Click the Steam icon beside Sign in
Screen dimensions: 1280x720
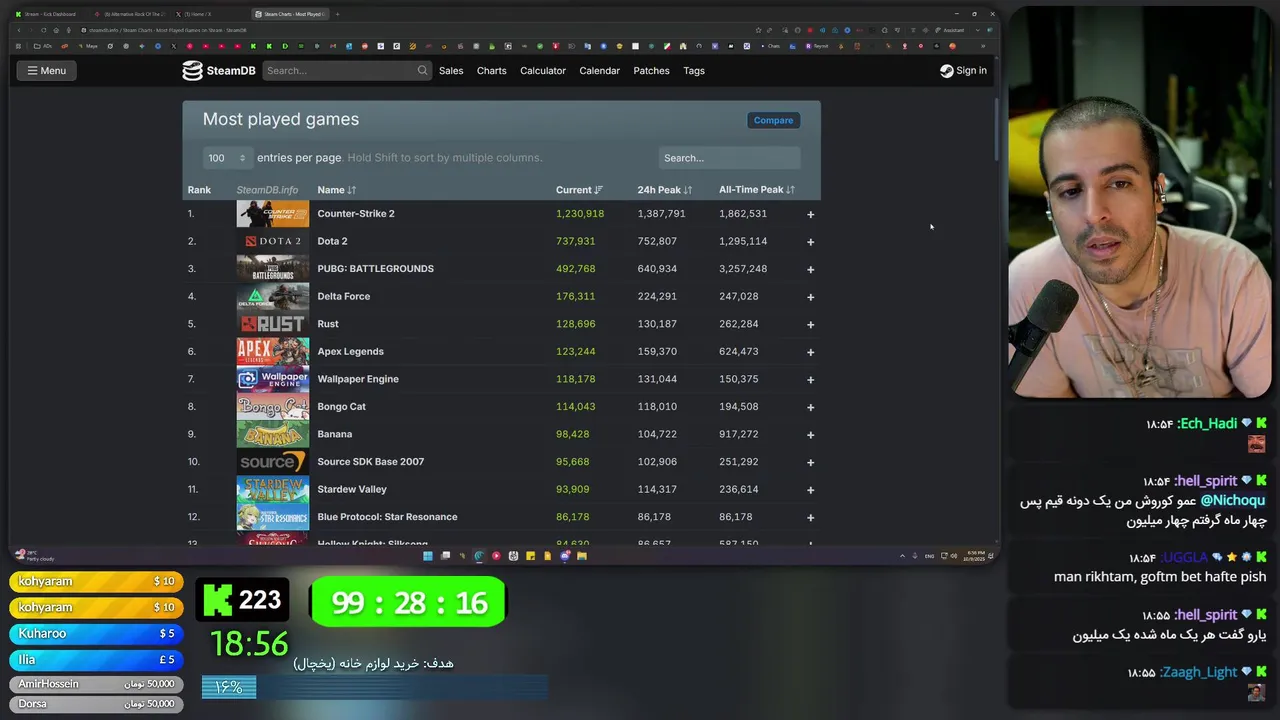coord(946,71)
